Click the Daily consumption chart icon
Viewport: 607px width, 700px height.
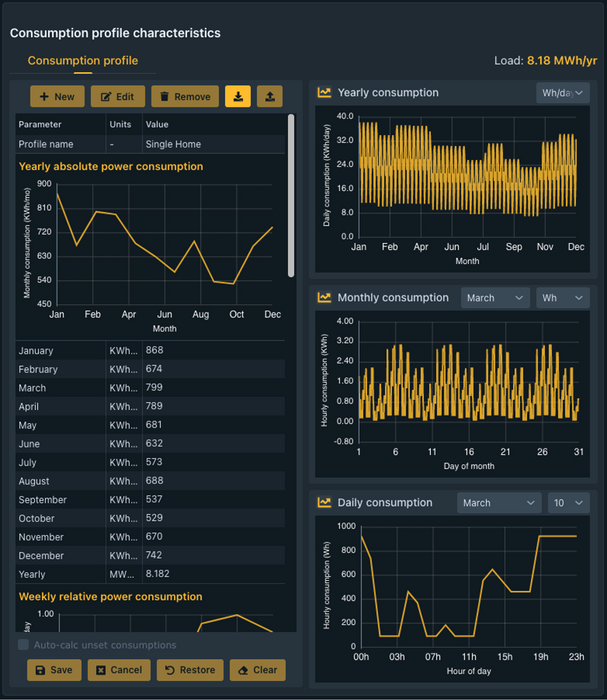[x=324, y=503]
